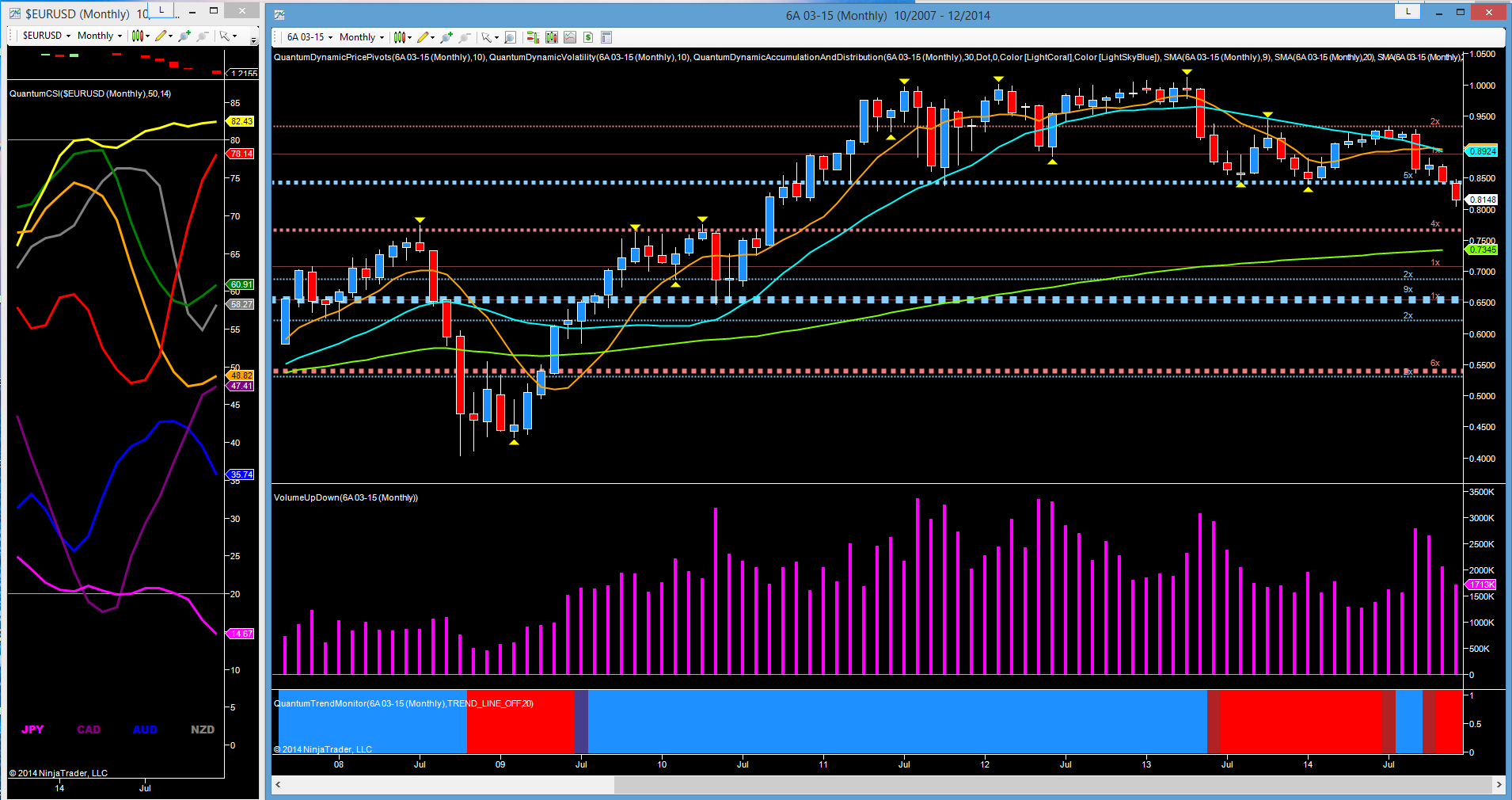This screenshot has width=1512, height=800.
Task: Click the 0.8924 price marker on the price axis
Action: pos(1482,151)
